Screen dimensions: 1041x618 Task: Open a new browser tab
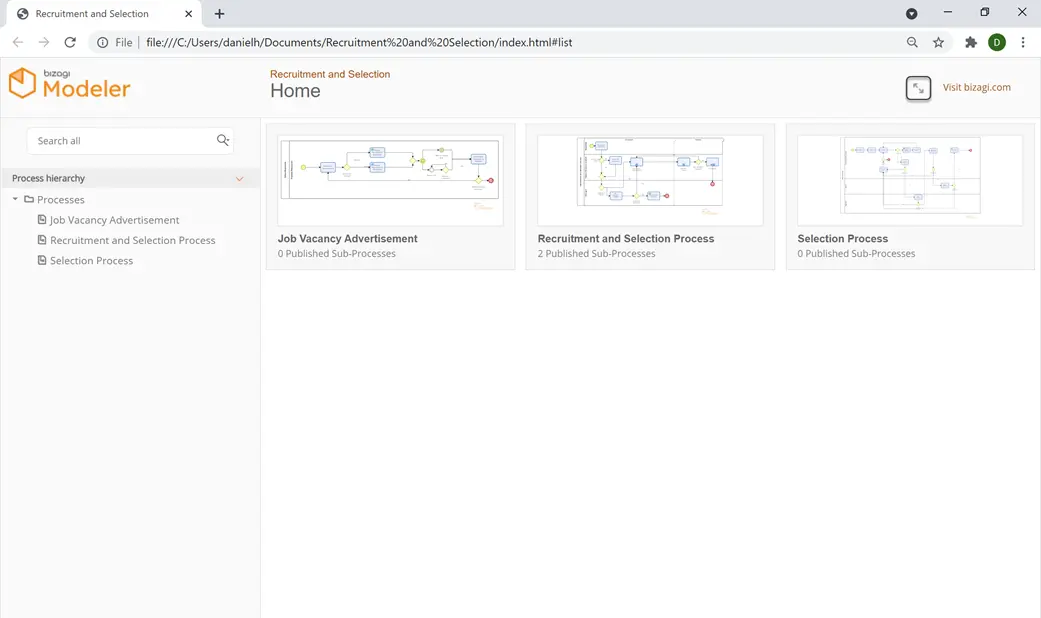pos(220,14)
